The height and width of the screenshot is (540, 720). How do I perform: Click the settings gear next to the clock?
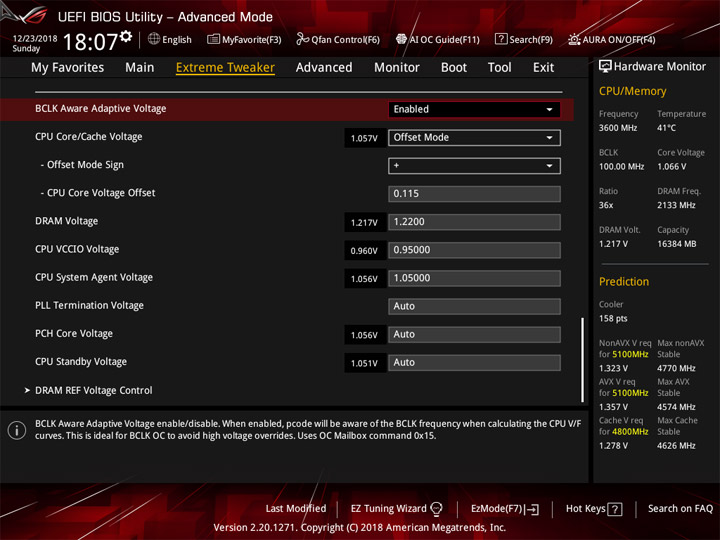(126, 36)
